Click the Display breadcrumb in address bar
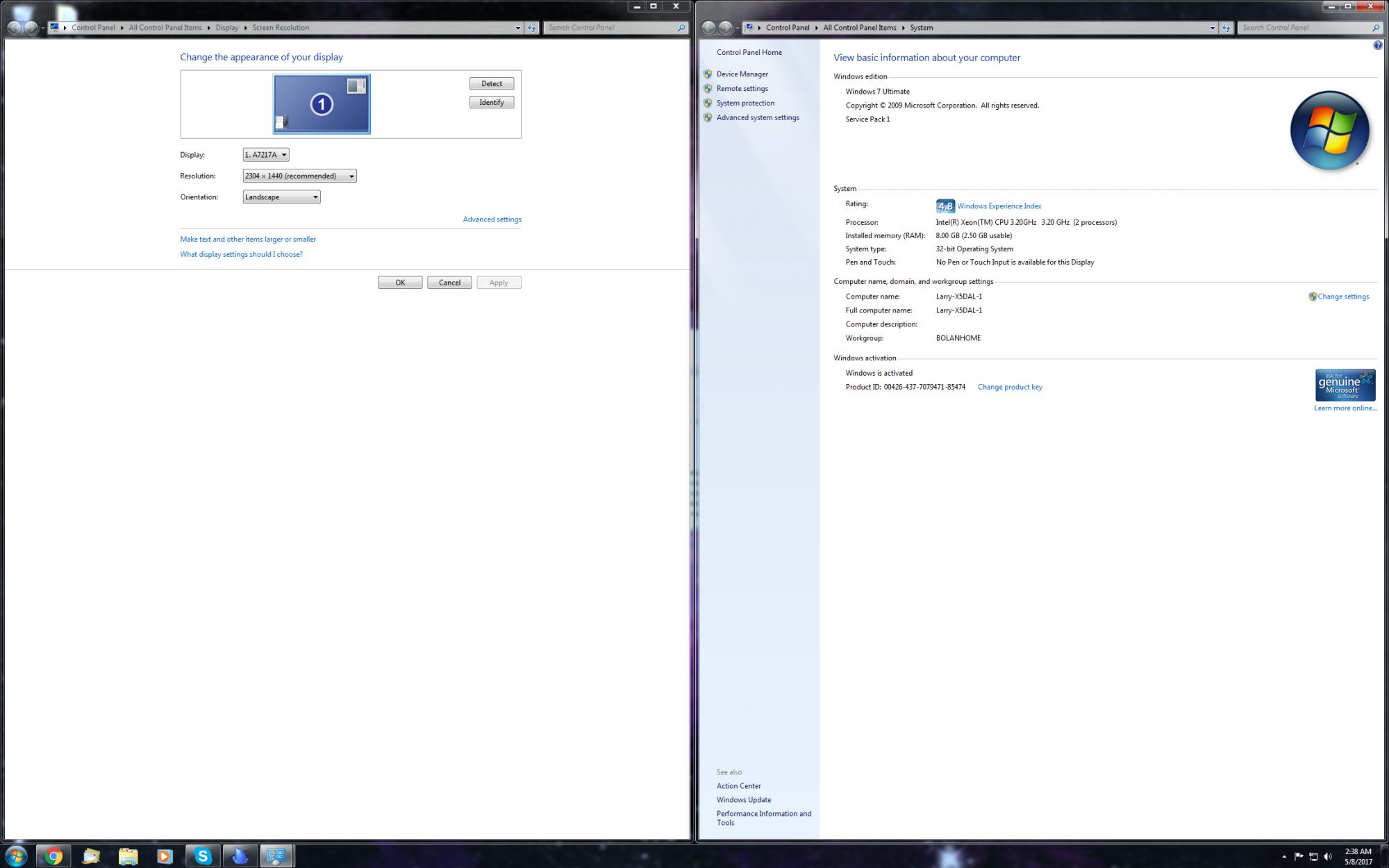Image resolution: width=1389 pixels, height=868 pixels. [x=226, y=28]
